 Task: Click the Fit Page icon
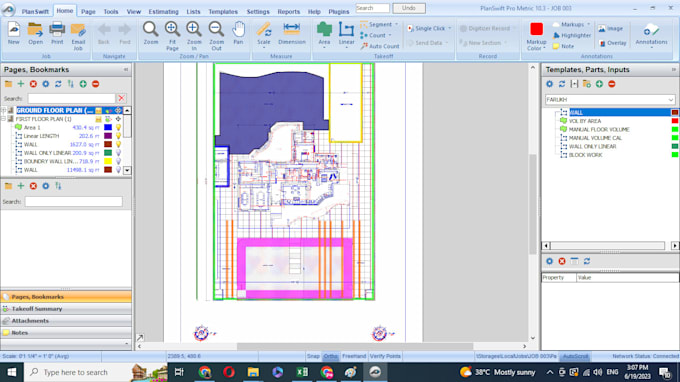172,36
